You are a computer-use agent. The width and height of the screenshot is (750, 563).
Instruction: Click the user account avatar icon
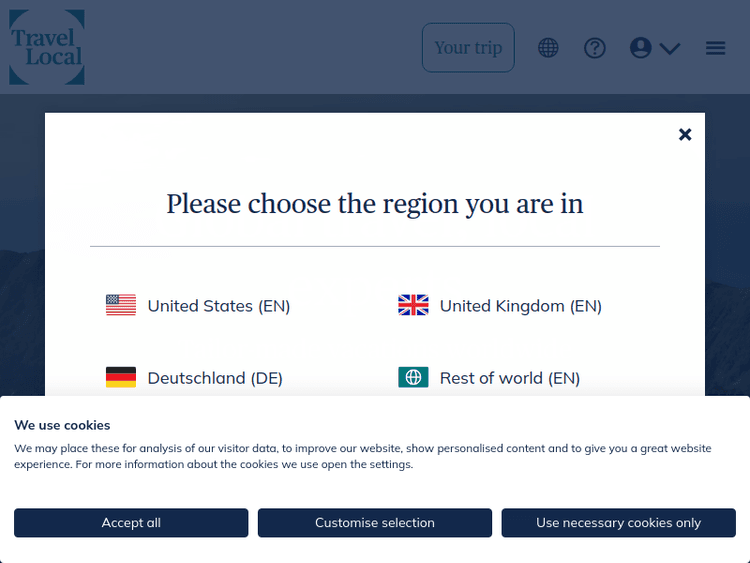click(x=640, y=48)
